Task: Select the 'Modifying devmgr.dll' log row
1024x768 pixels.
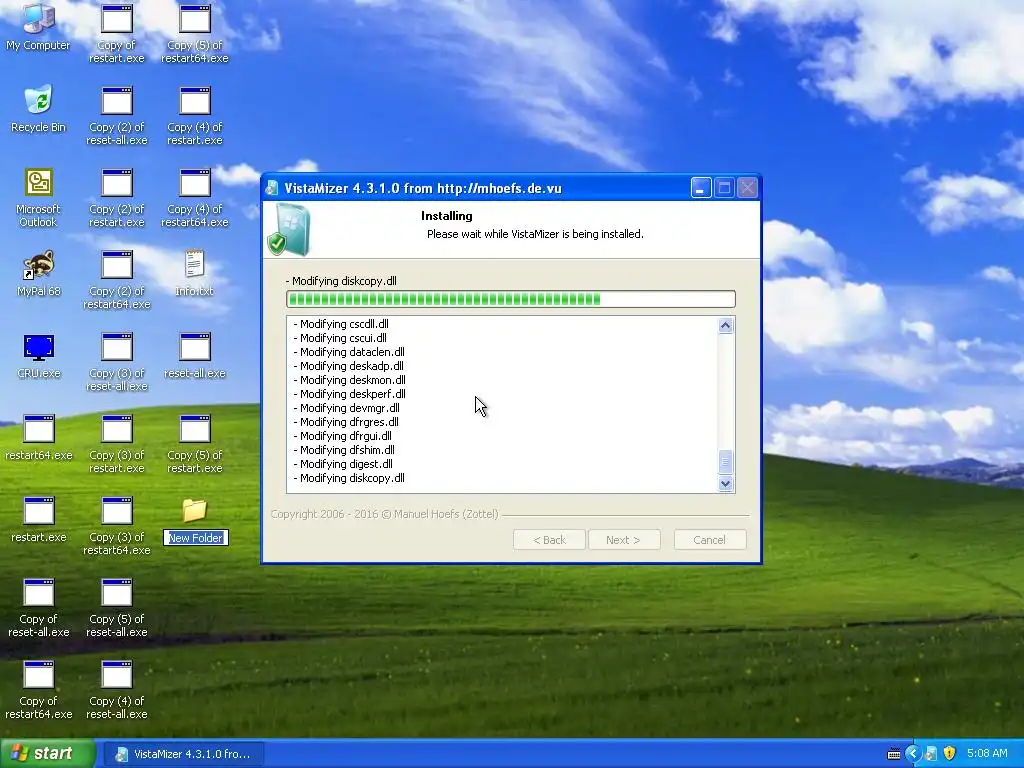Action: [x=346, y=408]
